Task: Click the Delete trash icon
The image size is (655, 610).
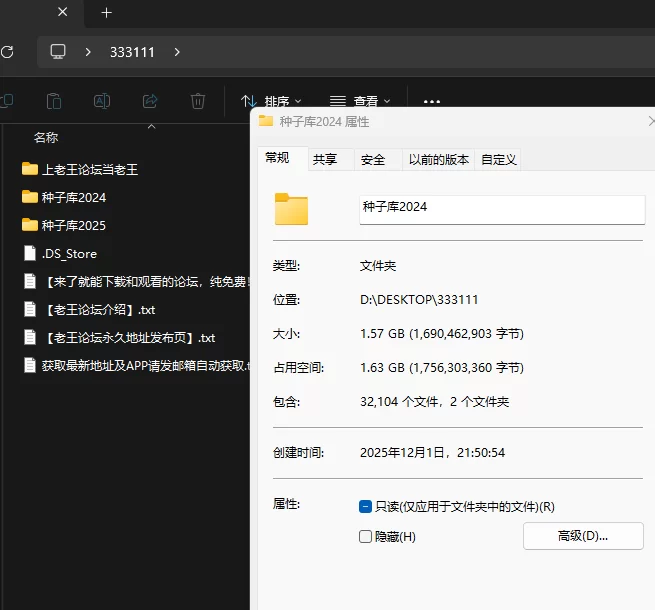Action: [198, 101]
